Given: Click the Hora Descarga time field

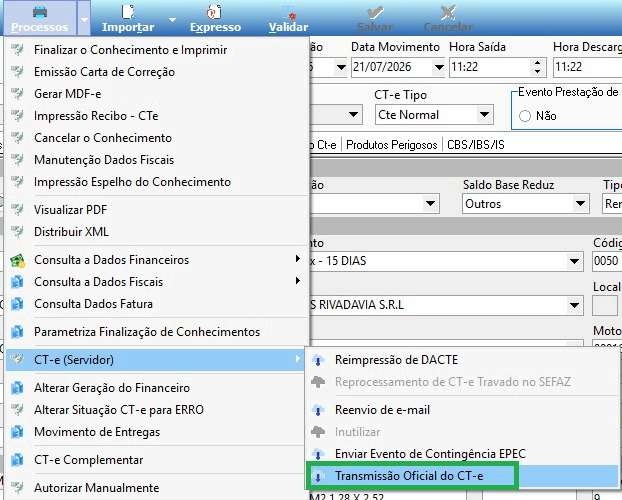Looking at the screenshot, I should click(x=587, y=67).
